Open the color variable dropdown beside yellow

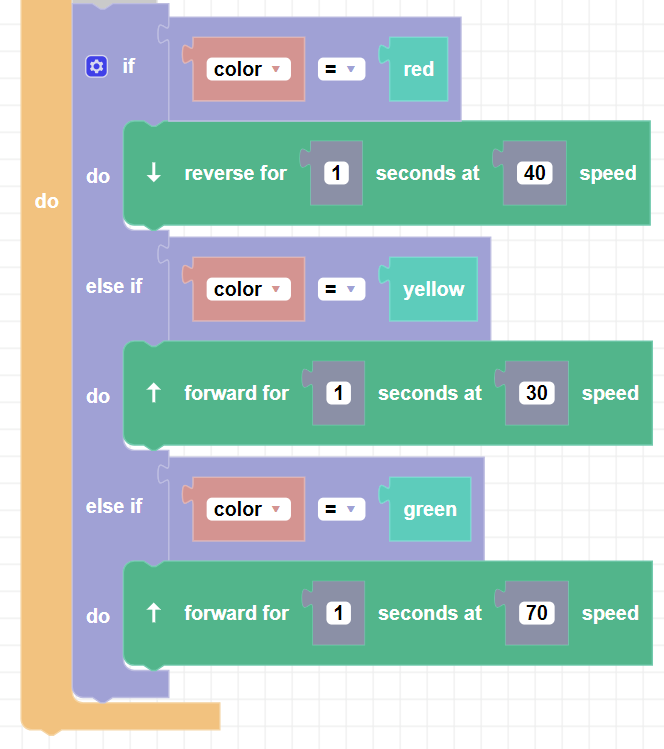[x=249, y=289]
